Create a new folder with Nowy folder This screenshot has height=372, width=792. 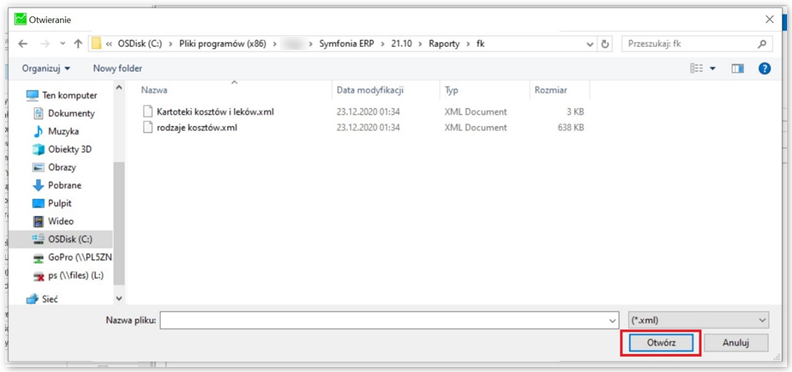(x=118, y=68)
